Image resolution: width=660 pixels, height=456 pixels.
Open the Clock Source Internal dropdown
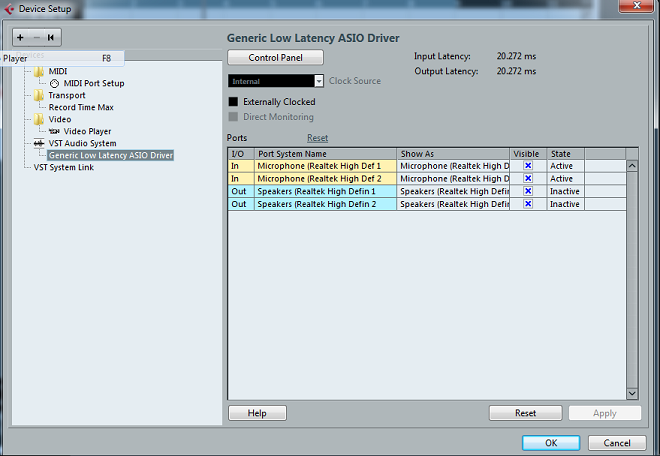pyautogui.click(x=276, y=81)
